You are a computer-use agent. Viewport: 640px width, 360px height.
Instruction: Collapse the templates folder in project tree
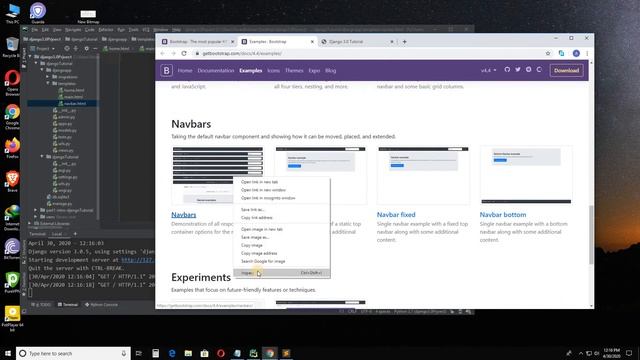(48, 83)
